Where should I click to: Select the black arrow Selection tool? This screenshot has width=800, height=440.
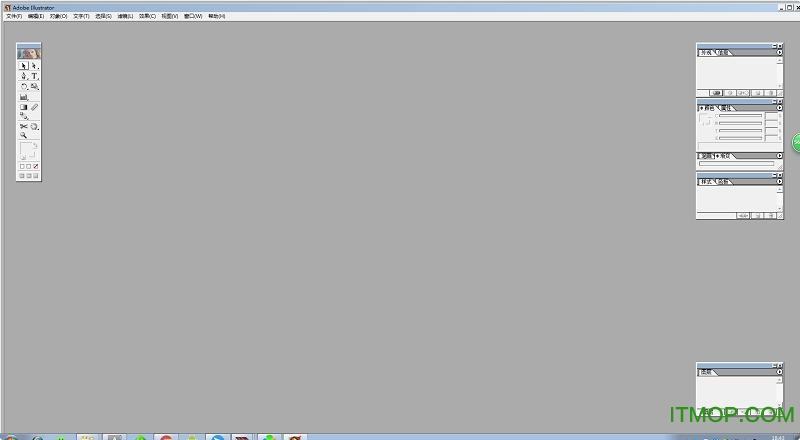[23, 66]
